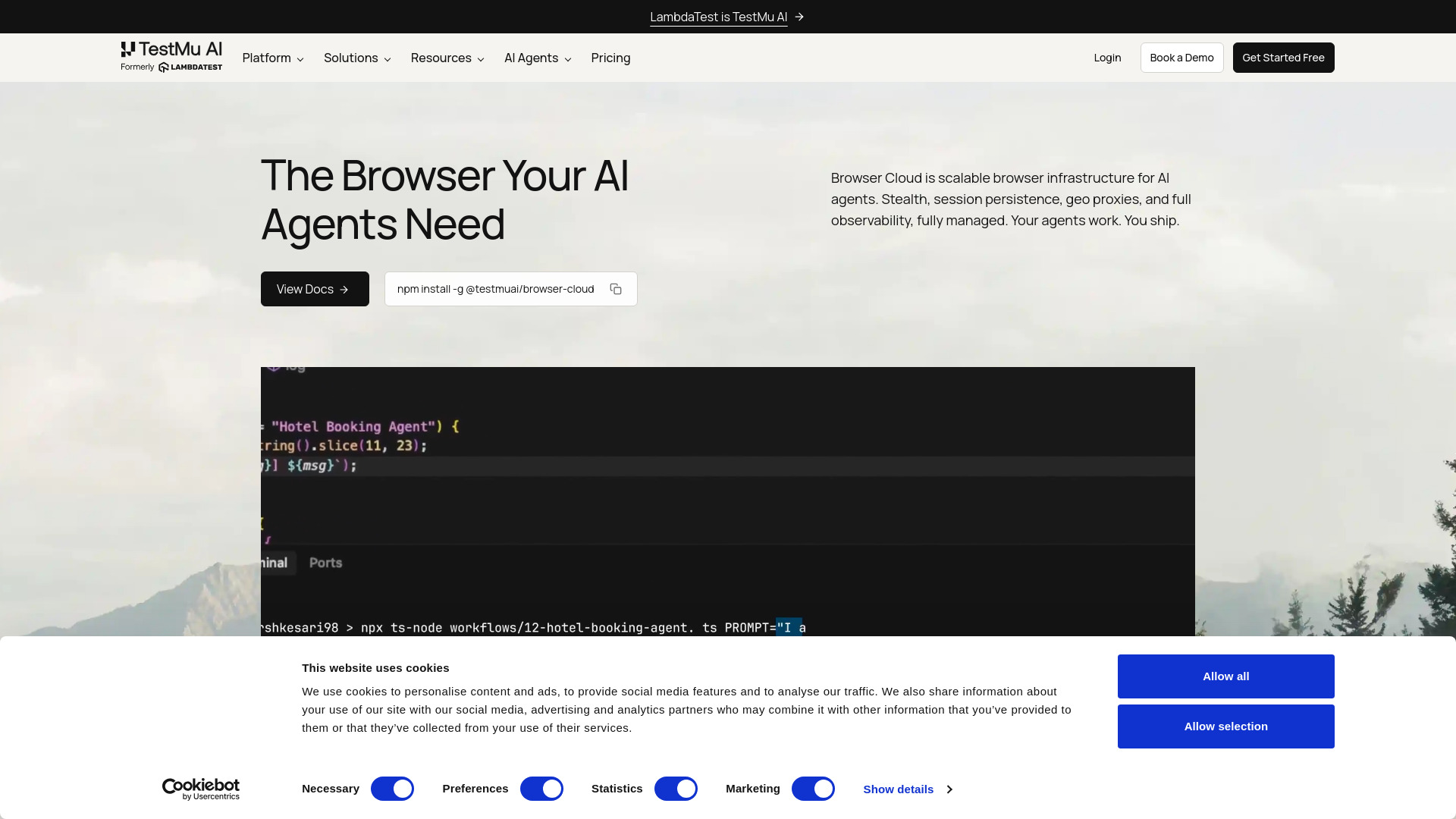1456x819 pixels.
Task: Click Allow selection button
Action: (1225, 726)
